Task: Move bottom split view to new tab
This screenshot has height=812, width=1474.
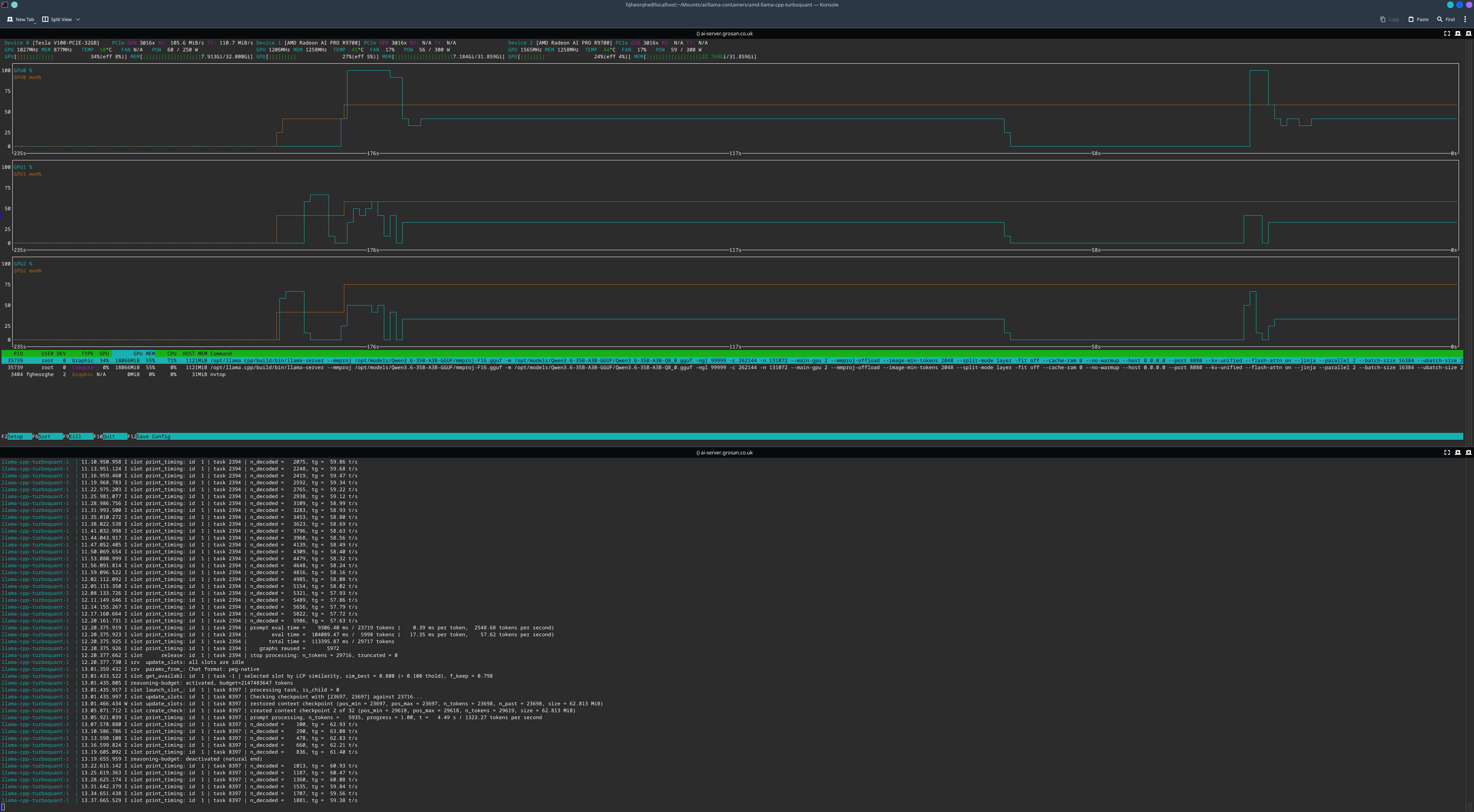Action: [1458, 452]
